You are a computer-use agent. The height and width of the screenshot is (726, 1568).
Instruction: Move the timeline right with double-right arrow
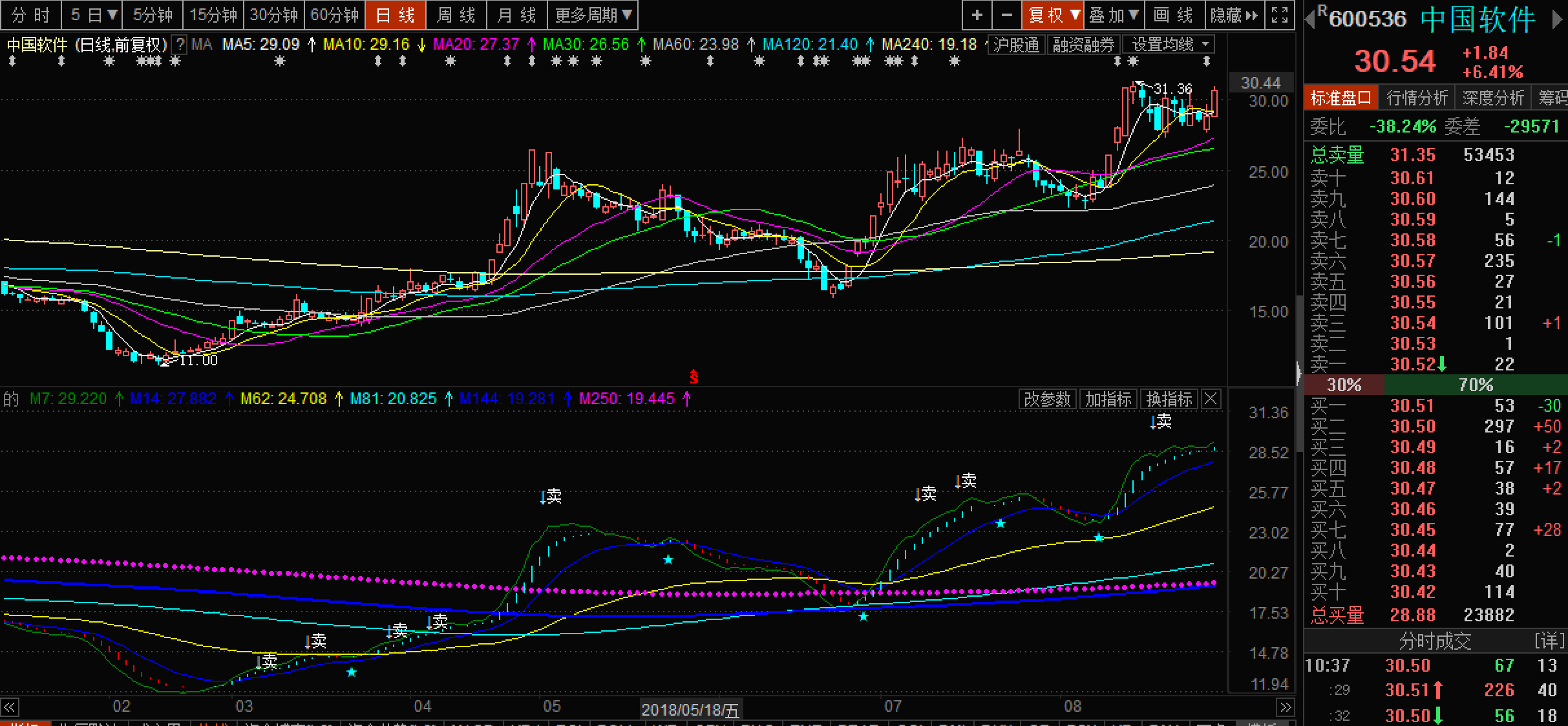tap(1286, 707)
